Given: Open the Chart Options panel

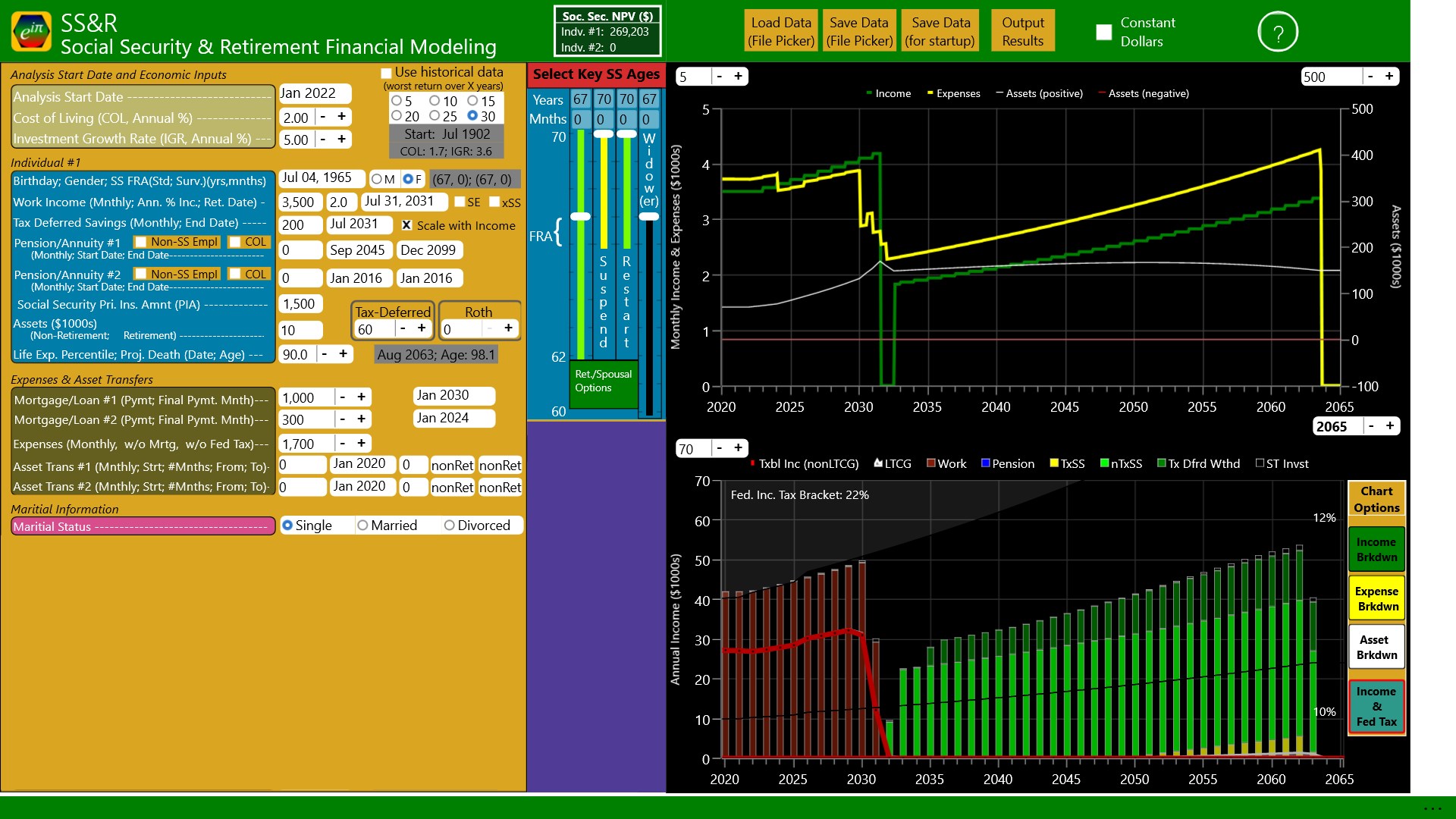Looking at the screenshot, I should point(1376,499).
